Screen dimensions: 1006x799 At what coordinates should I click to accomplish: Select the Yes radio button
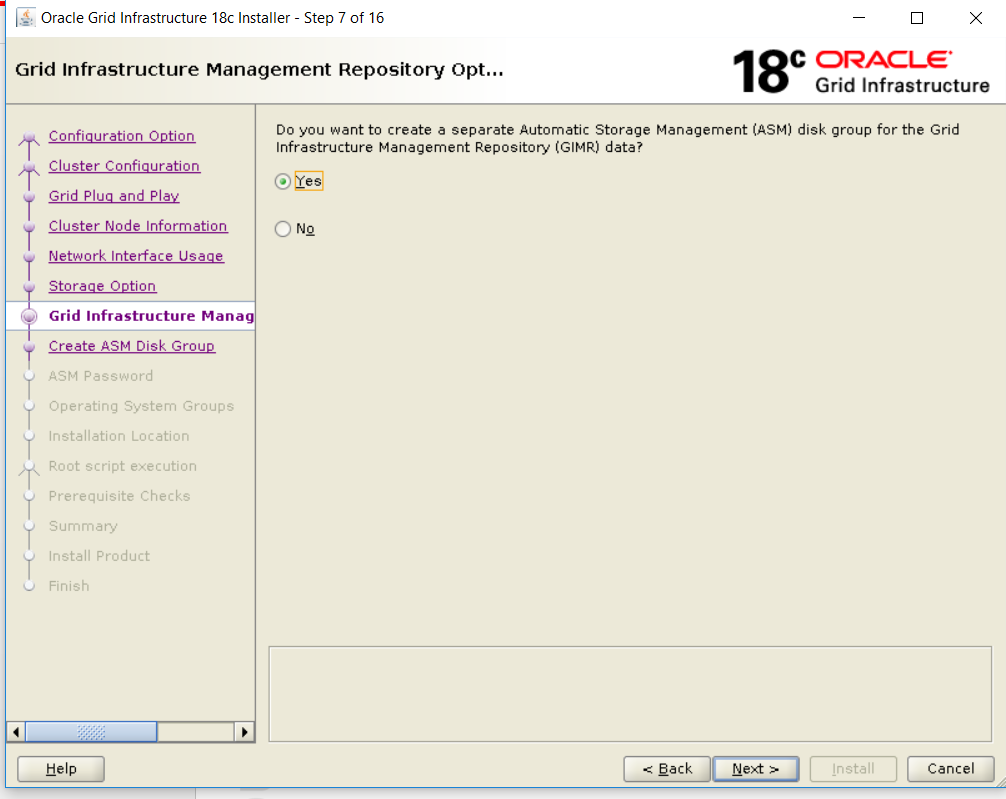pos(283,182)
